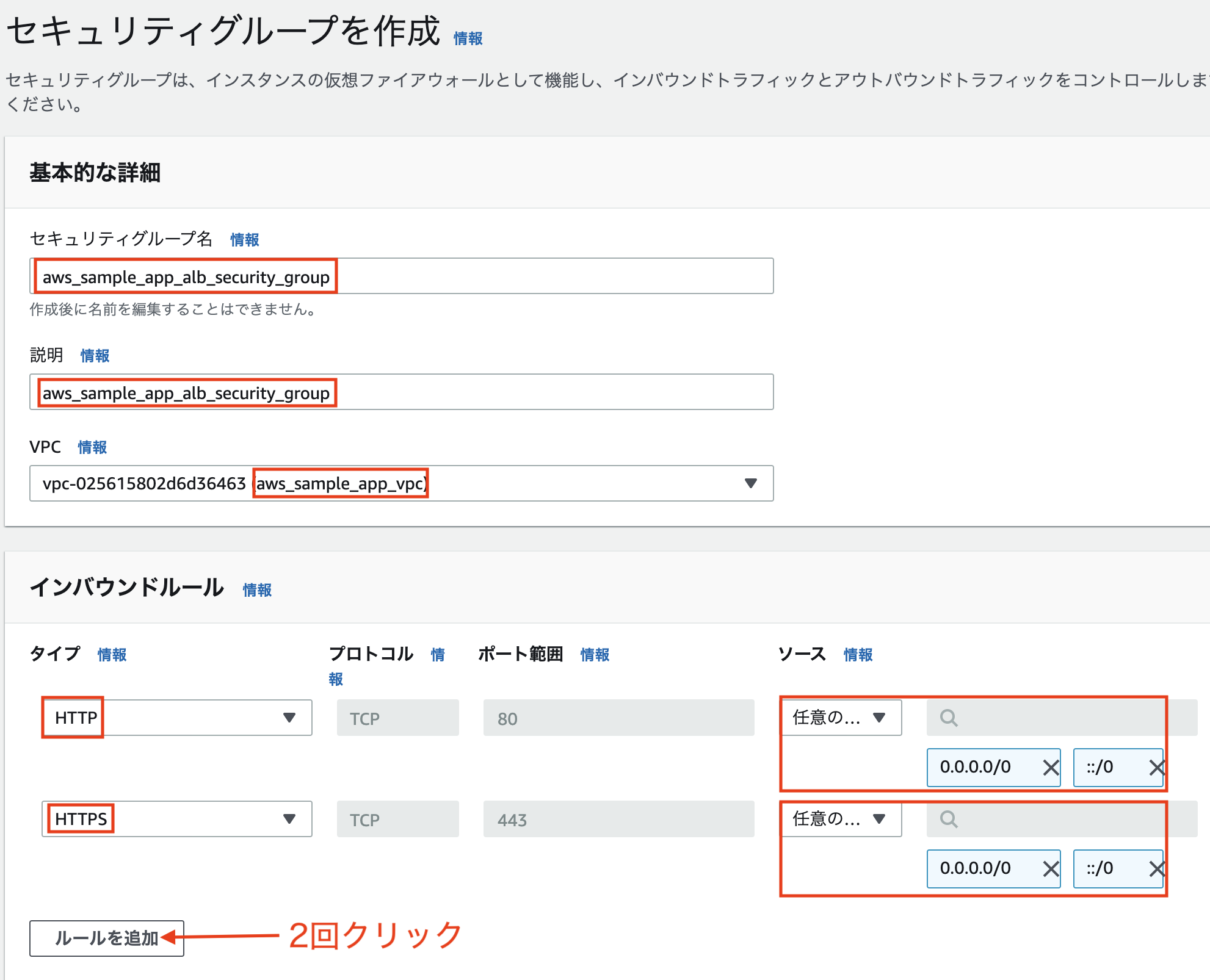Click search icon in HTTP rule source field
This screenshot has width=1210, height=980.
coord(948,718)
